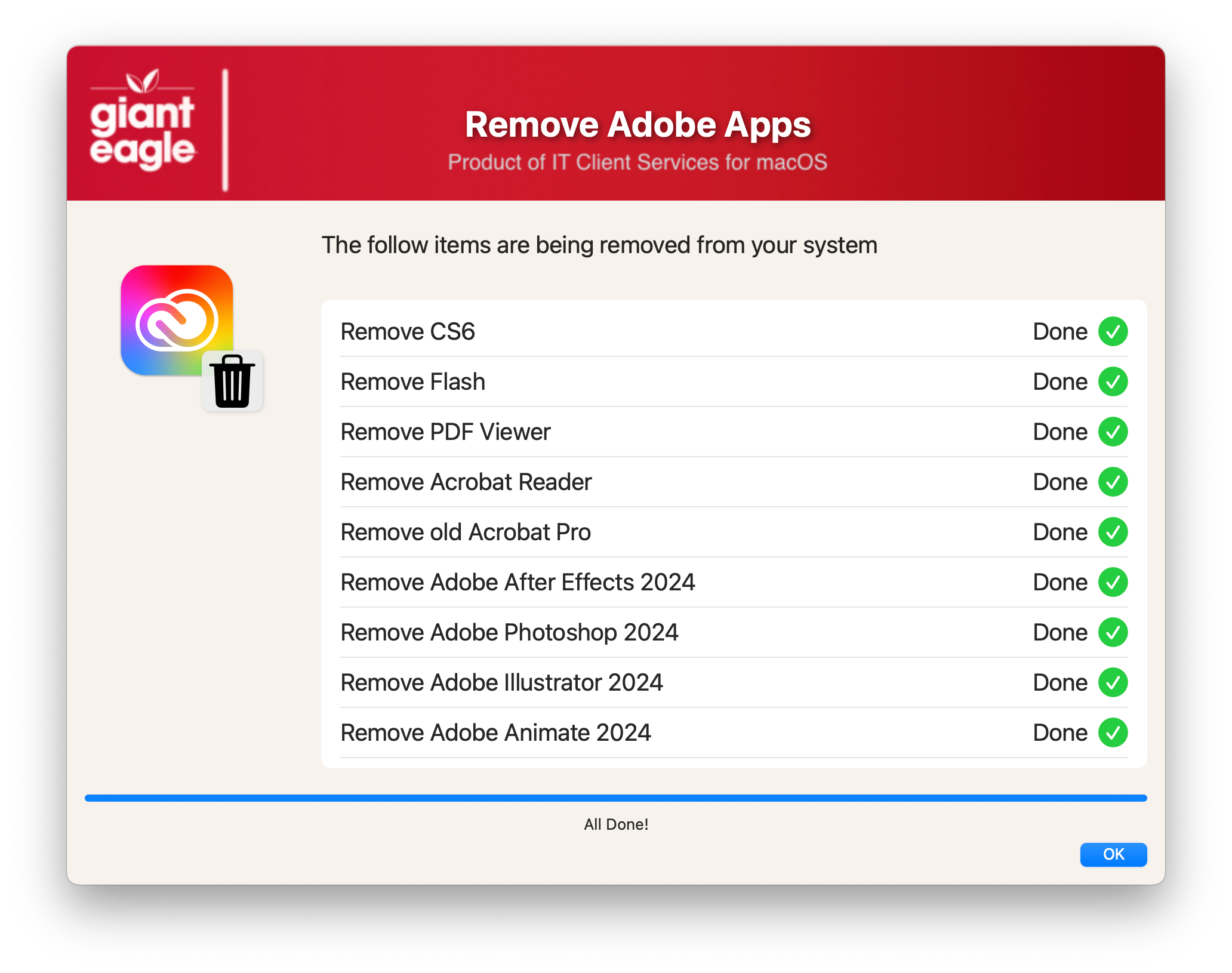This screenshot has width=1232, height=973.
Task: Click the green checkmark for old Acrobat Pro
Action: (1113, 532)
